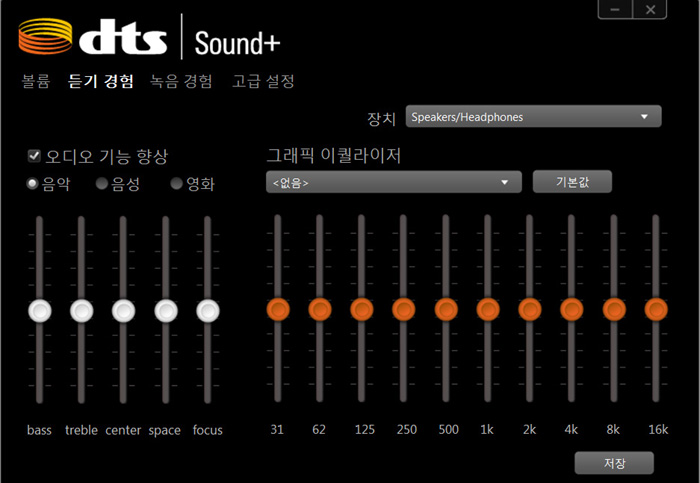This screenshot has height=483, width=700.
Task: Toggle the 오디오 기능 향상 checkbox
Action: click(x=34, y=156)
